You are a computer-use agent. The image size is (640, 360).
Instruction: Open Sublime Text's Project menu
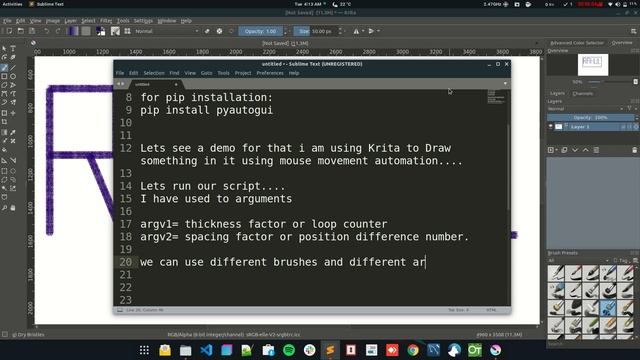(x=243, y=73)
